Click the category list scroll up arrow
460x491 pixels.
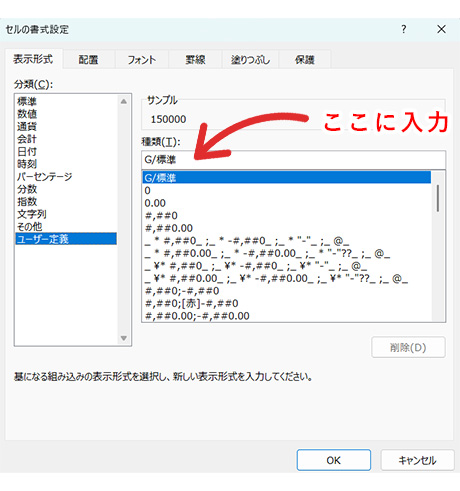pyautogui.click(x=124, y=101)
